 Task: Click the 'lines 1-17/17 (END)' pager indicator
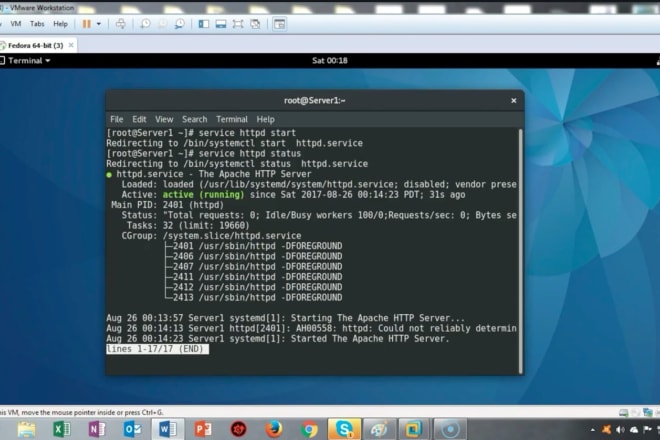[157, 349]
